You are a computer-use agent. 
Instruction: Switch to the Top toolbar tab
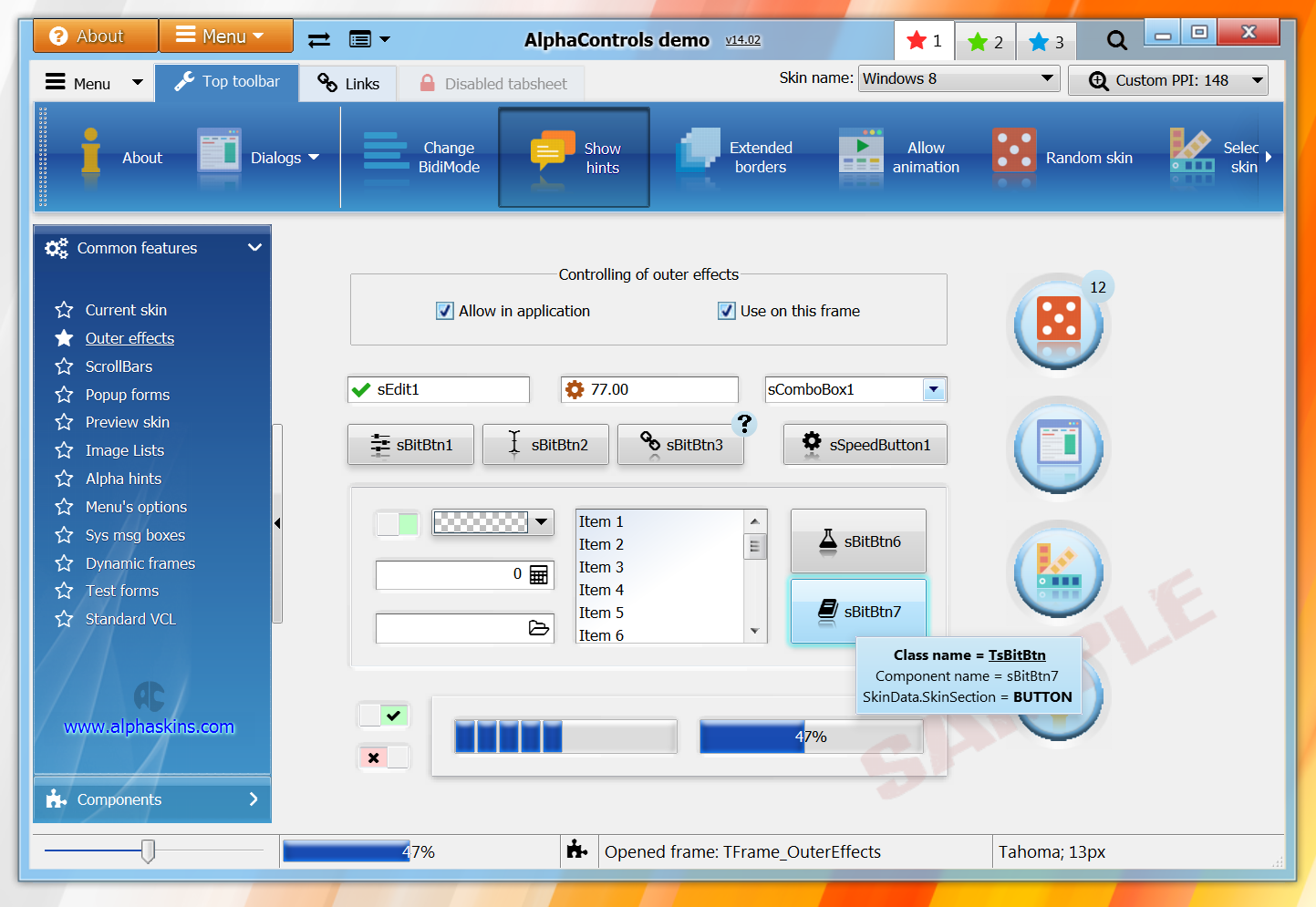[227, 82]
